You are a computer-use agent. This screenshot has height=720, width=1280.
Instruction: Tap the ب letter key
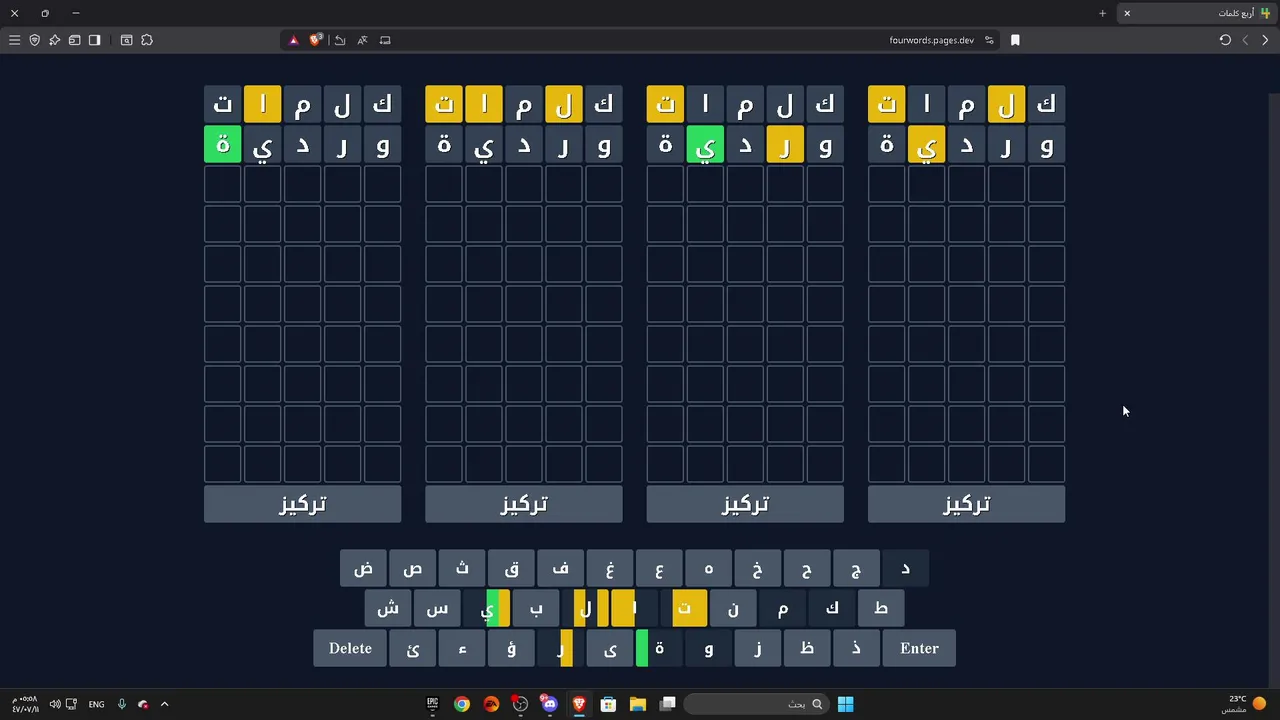[536, 608]
